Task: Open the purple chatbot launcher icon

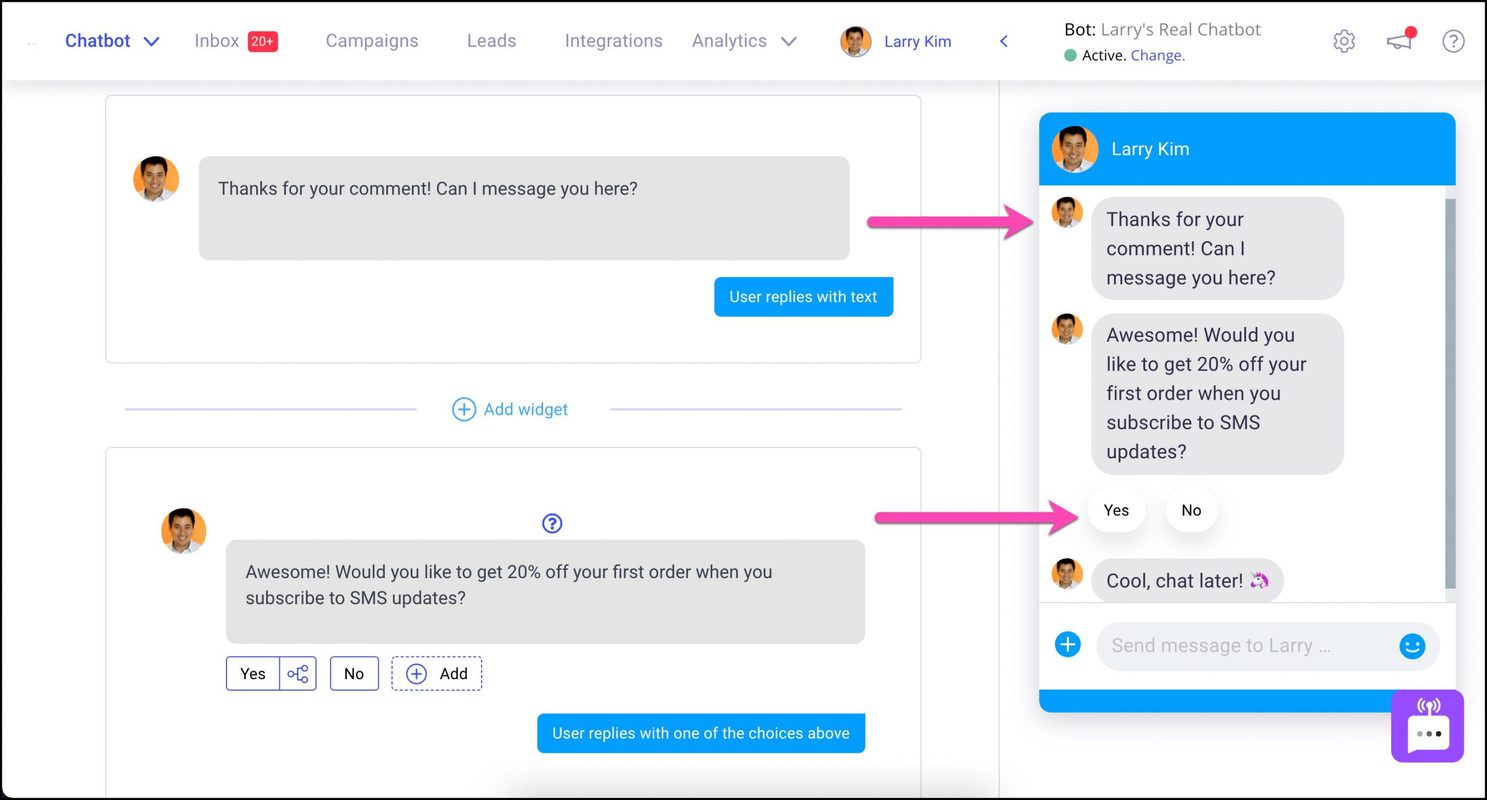Action: coord(1427,727)
